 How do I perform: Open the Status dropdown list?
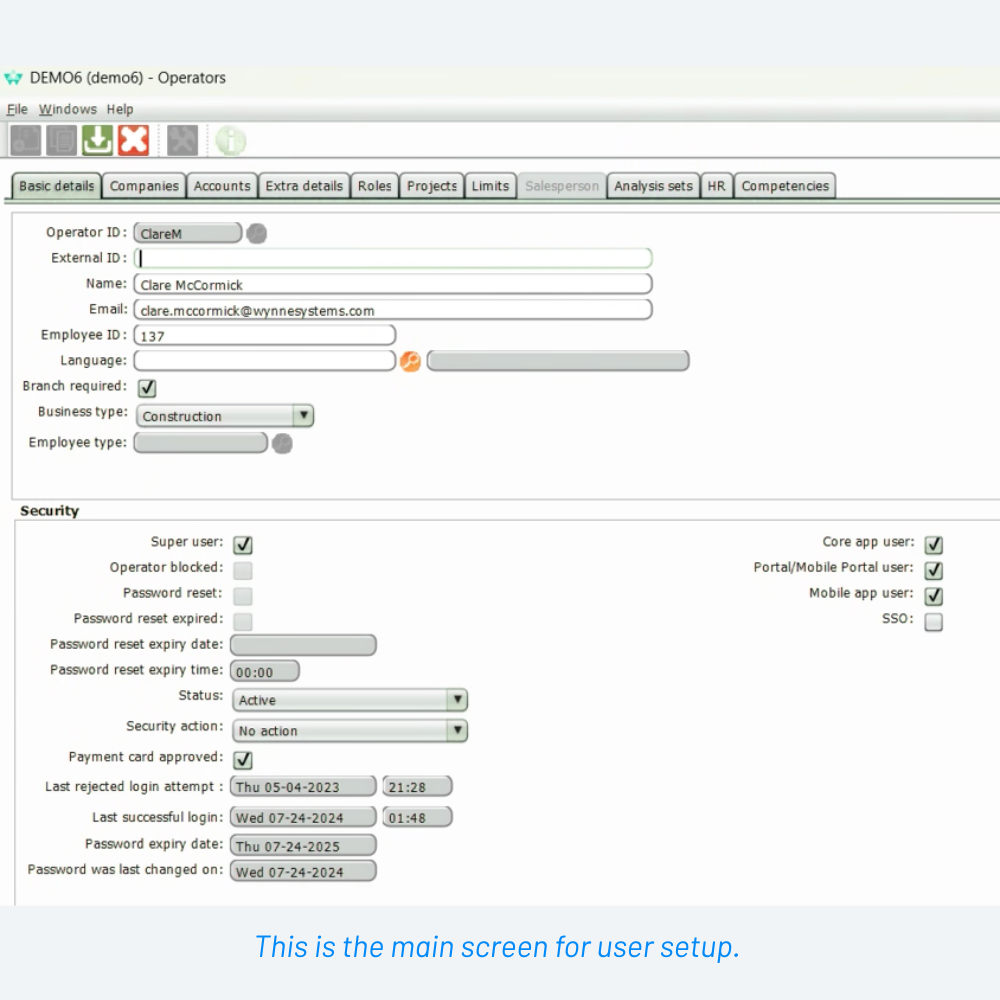(456, 700)
